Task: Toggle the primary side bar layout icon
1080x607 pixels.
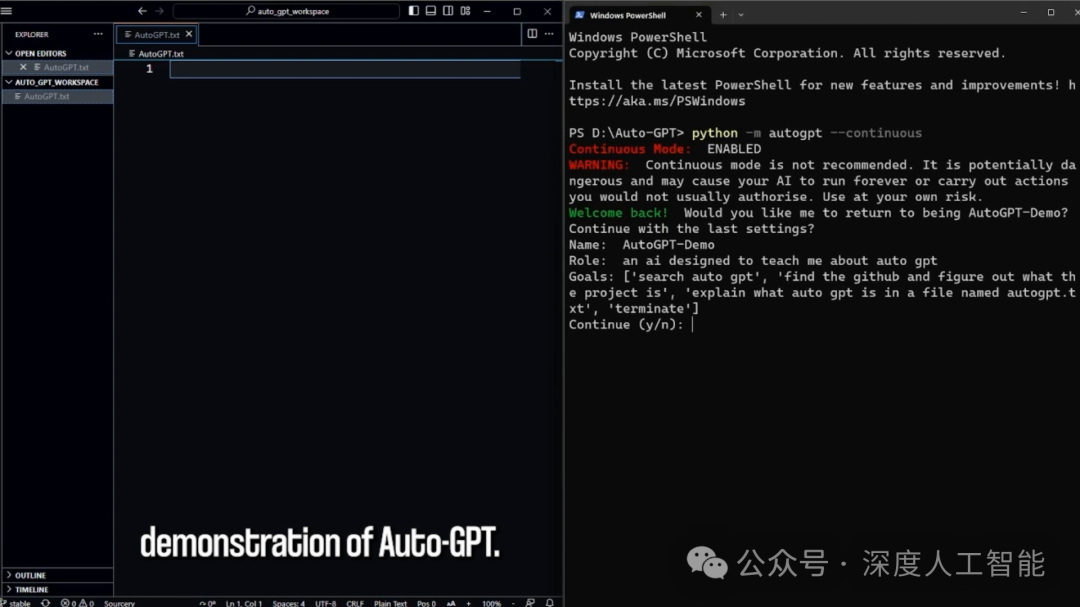Action: pyautogui.click(x=413, y=11)
